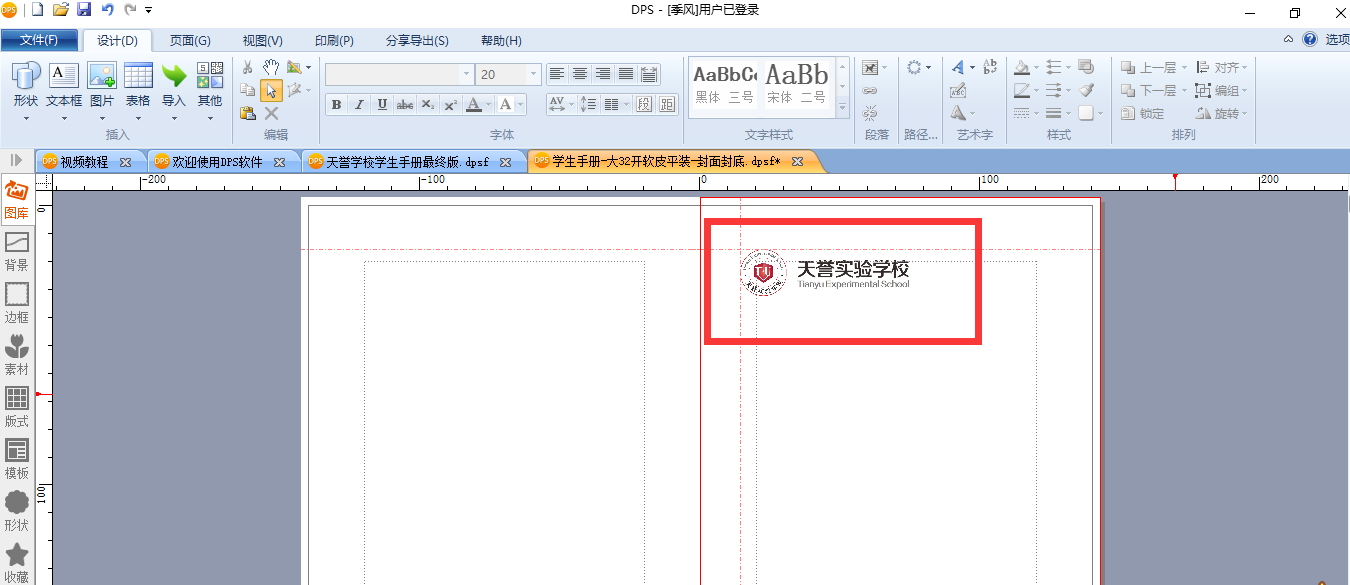The width and height of the screenshot is (1350, 585).
Task: Insert a 表格 table
Action: pos(138,84)
